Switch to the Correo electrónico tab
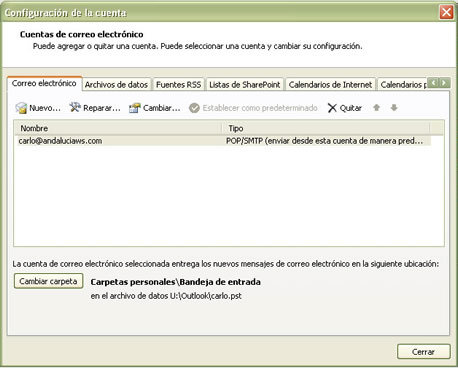 click(x=44, y=83)
